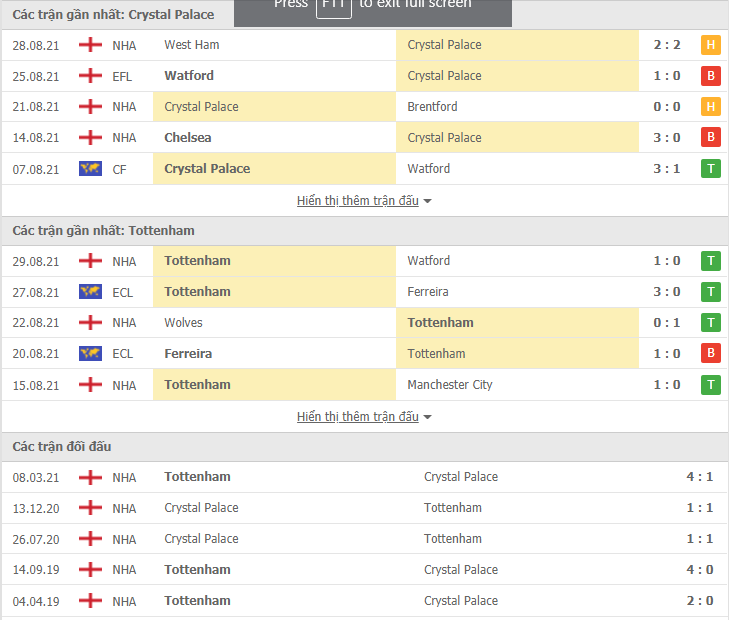
Task: Click the England flag on the West Ham row
Action: tap(90, 45)
